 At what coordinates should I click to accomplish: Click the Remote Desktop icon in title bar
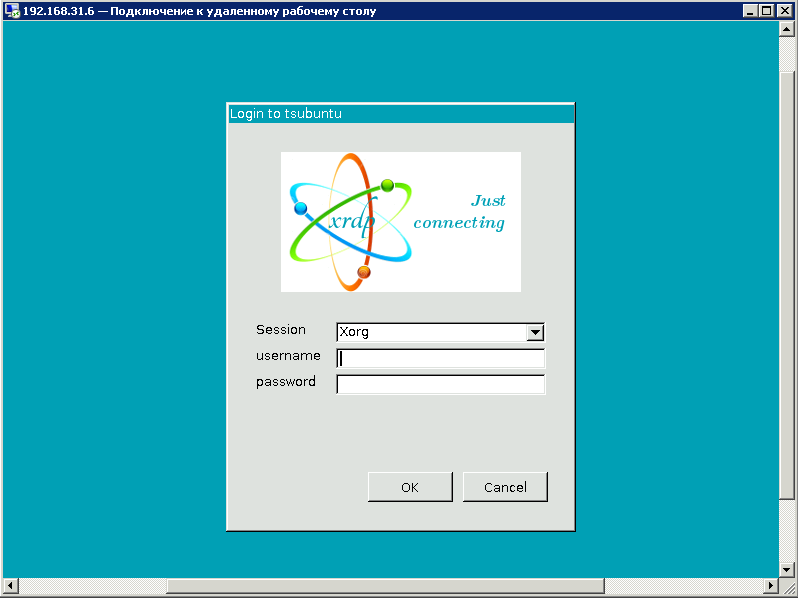click(12, 11)
